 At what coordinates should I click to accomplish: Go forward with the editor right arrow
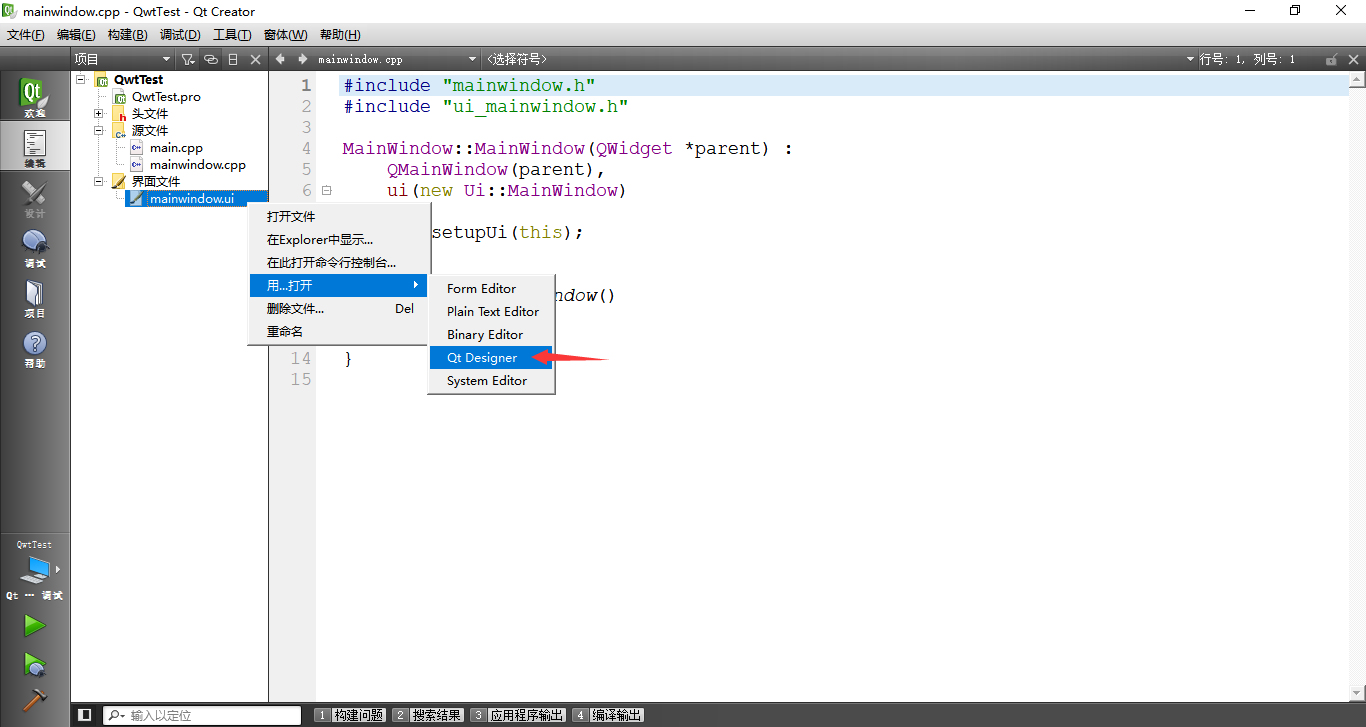tap(302, 59)
